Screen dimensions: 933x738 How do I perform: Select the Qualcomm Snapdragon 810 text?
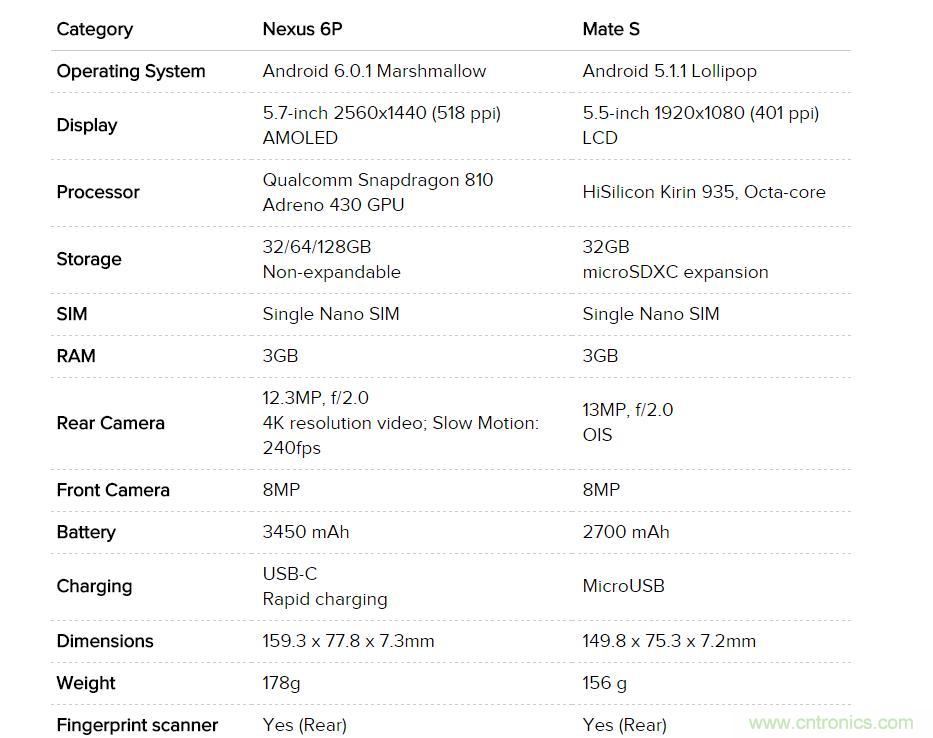pyautogui.click(x=378, y=180)
